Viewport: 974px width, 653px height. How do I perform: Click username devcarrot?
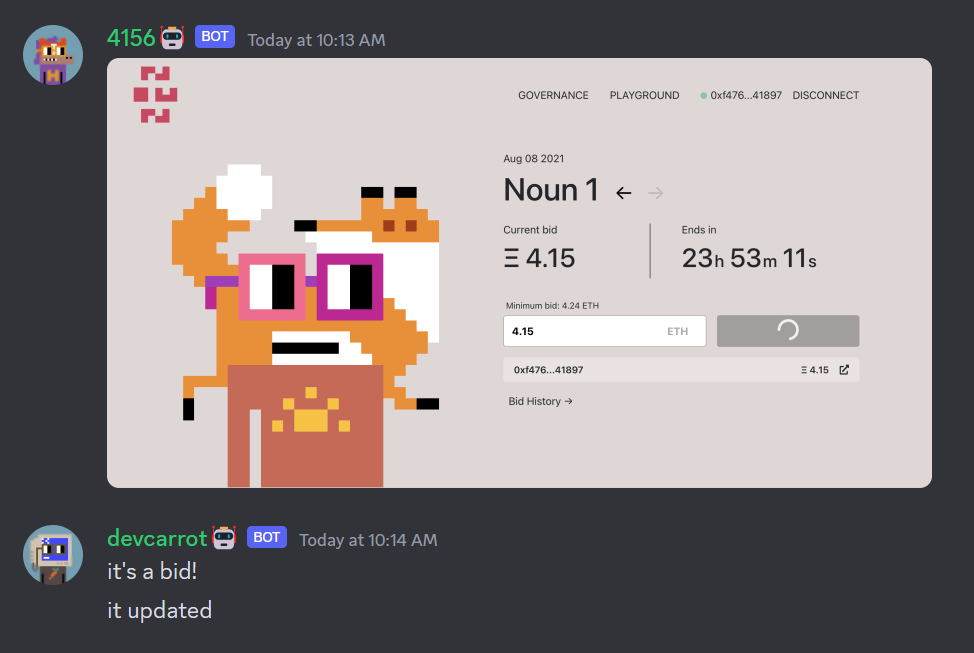tap(157, 539)
